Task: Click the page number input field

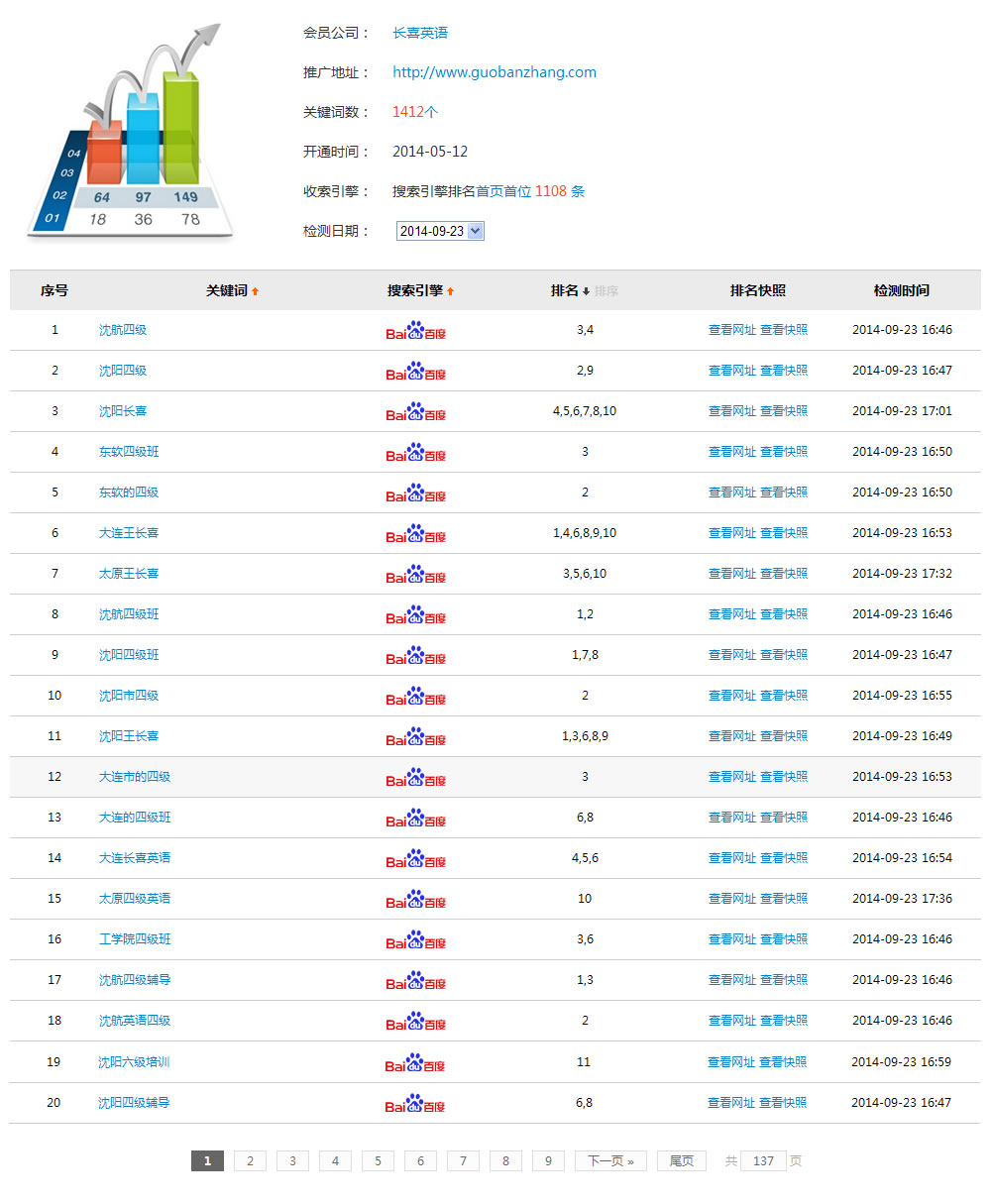Action: pos(763,1161)
